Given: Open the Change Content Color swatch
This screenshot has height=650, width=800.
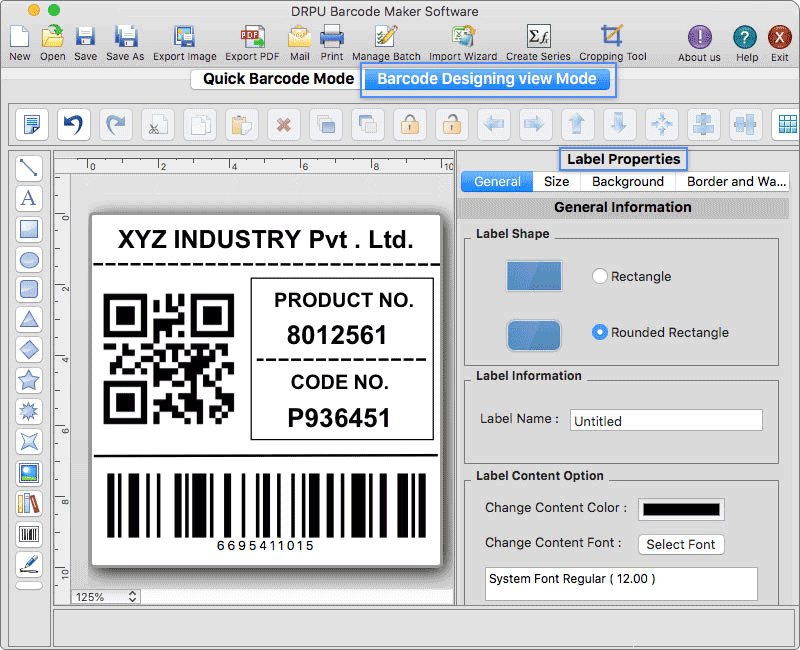Looking at the screenshot, I should (681, 508).
